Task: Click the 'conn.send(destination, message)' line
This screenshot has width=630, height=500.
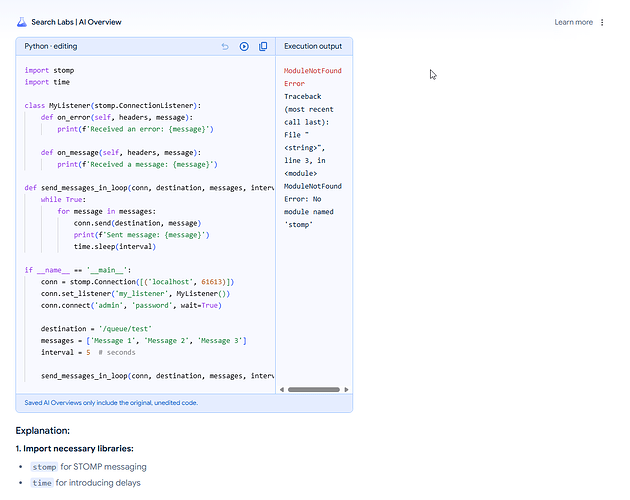Action: tap(137, 223)
